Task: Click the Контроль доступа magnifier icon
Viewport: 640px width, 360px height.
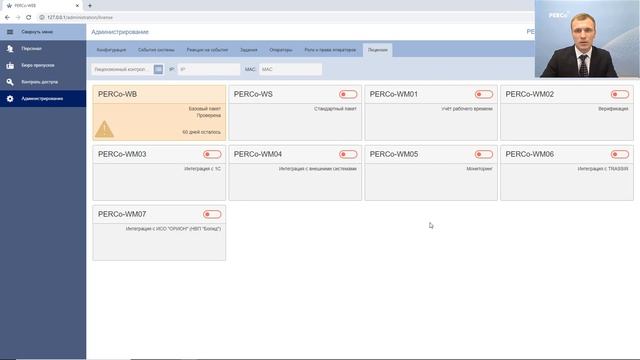Action: pyautogui.click(x=10, y=82)
